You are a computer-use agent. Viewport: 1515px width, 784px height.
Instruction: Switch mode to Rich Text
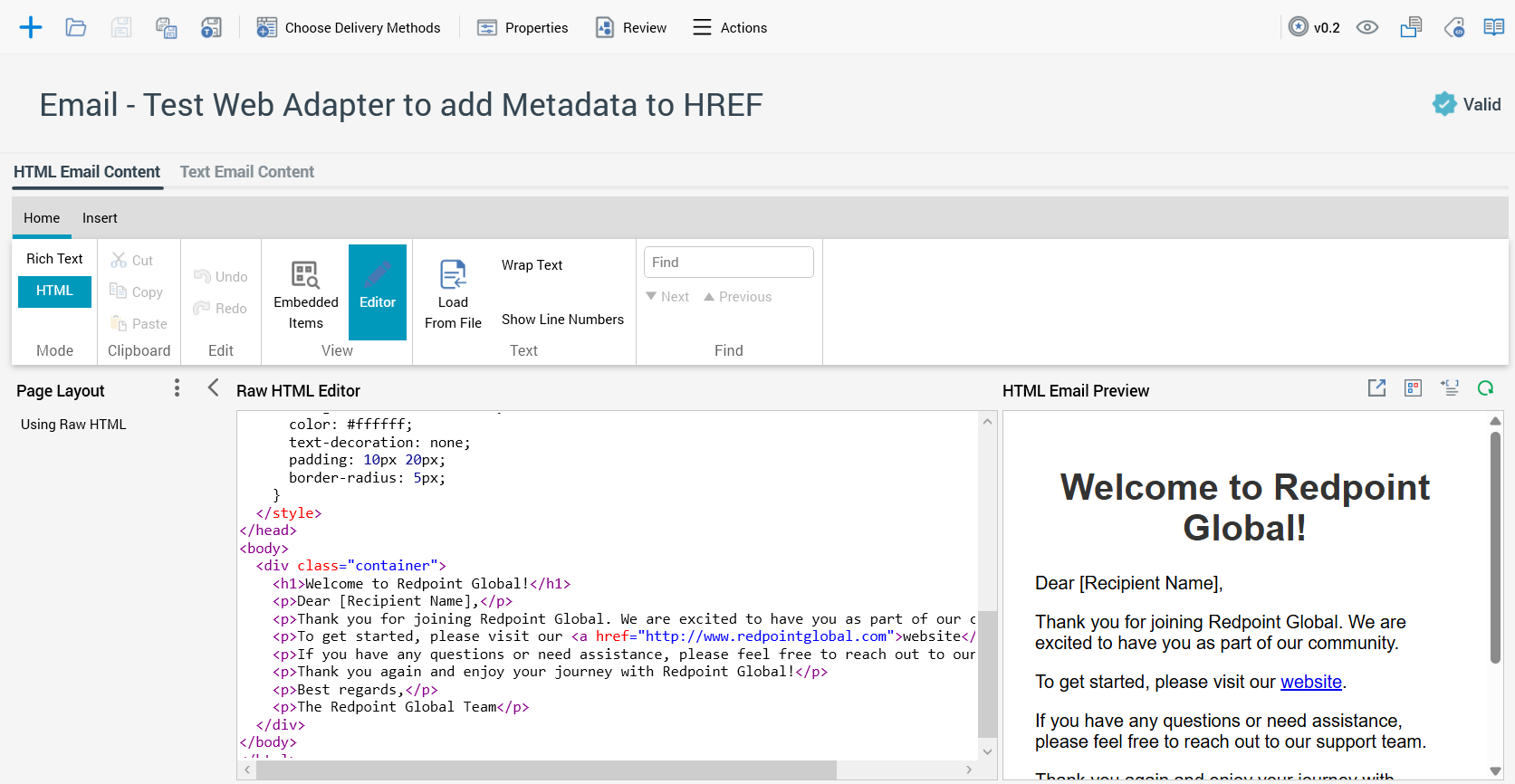54,259
